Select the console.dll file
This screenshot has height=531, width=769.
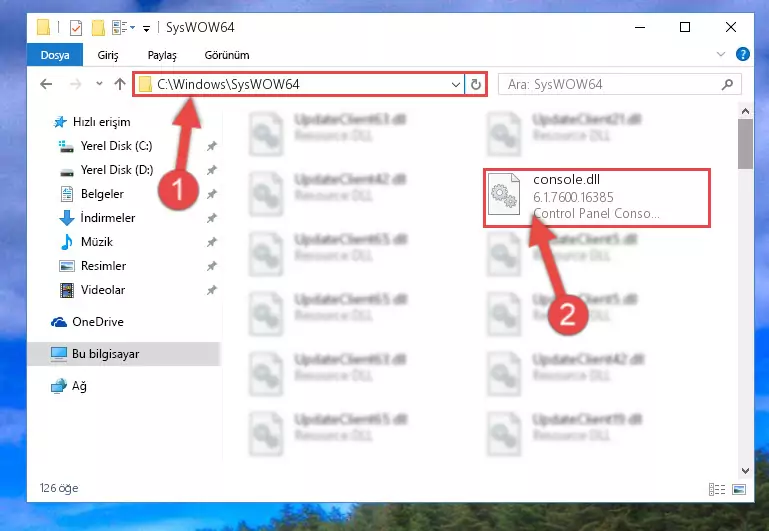596,198
